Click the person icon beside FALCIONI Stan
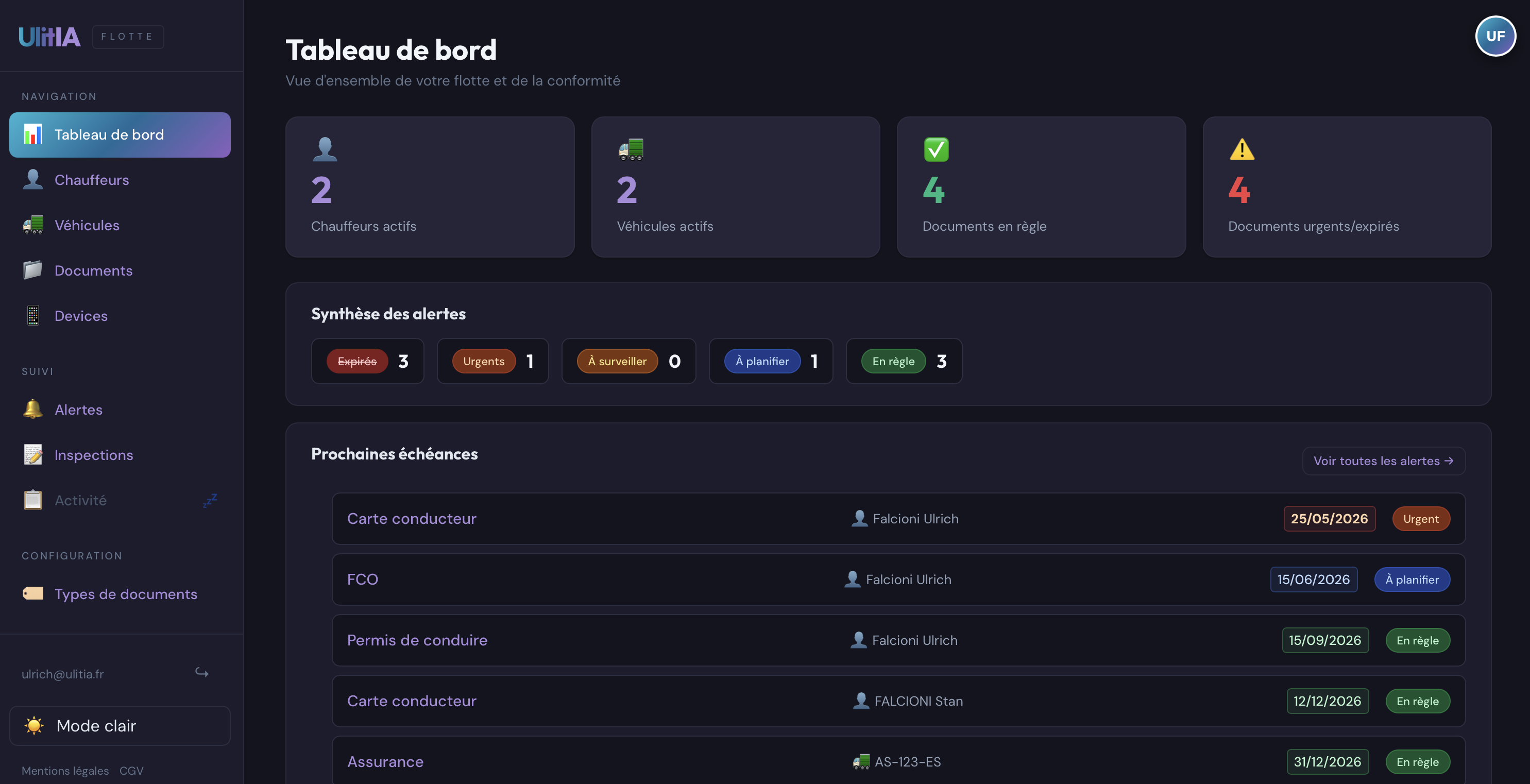The height and width of the screenshot is (784, 1530). (x=861, y=701)
